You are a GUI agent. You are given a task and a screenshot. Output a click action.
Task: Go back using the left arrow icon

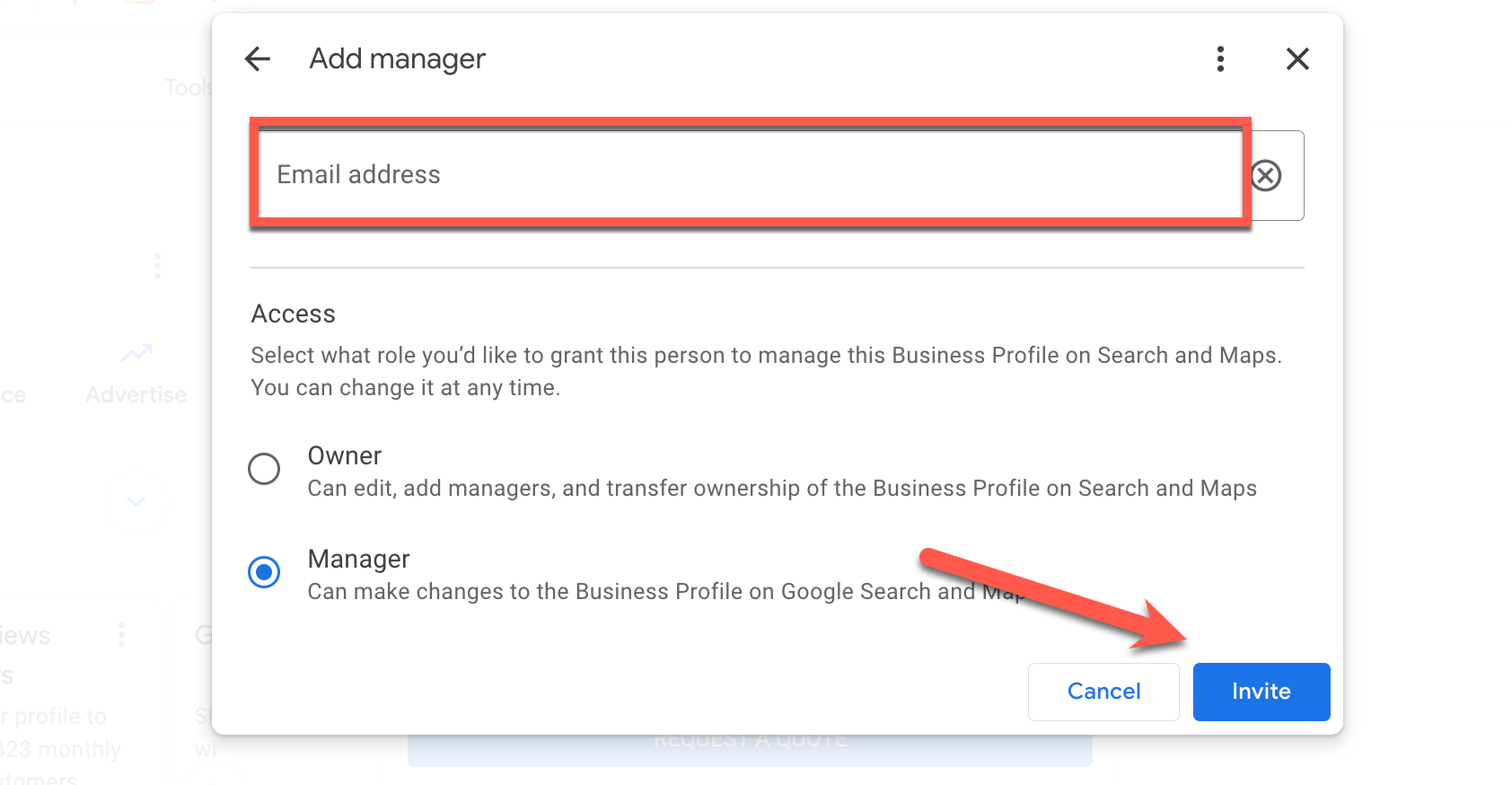click(258, 59)
